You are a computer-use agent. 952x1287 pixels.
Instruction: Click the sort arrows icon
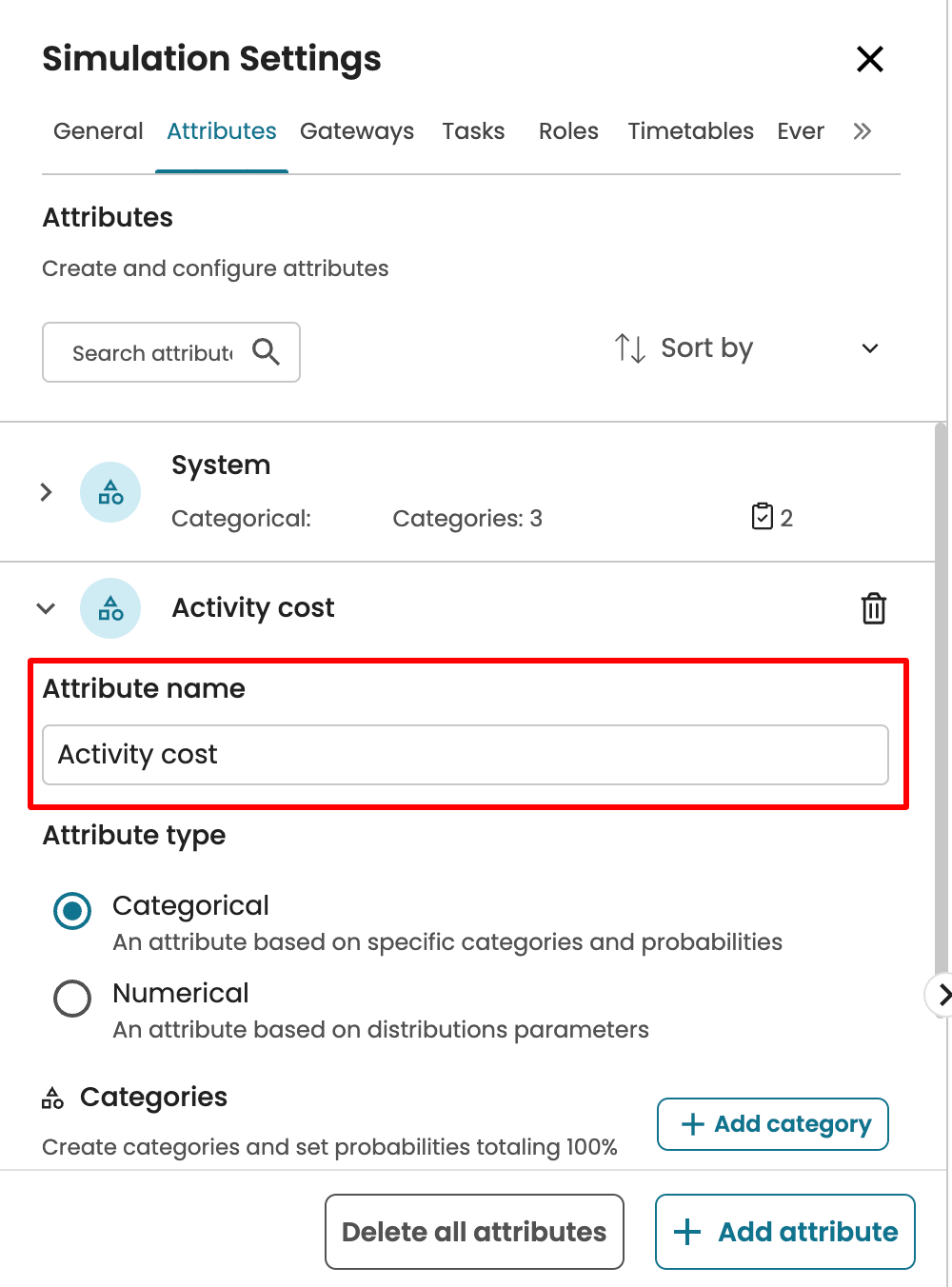629,348
